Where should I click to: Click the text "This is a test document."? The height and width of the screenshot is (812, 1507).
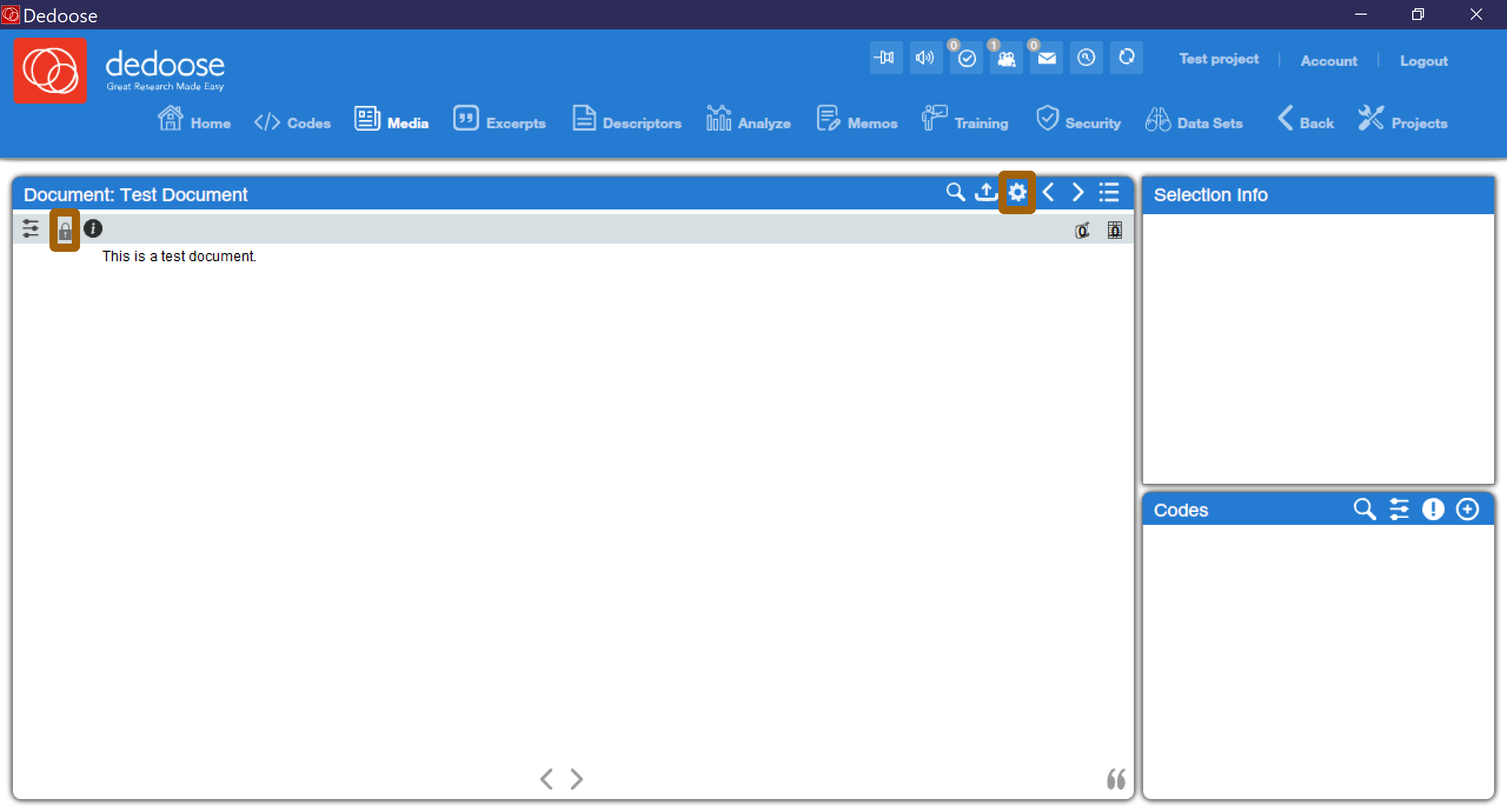point(179,257)
